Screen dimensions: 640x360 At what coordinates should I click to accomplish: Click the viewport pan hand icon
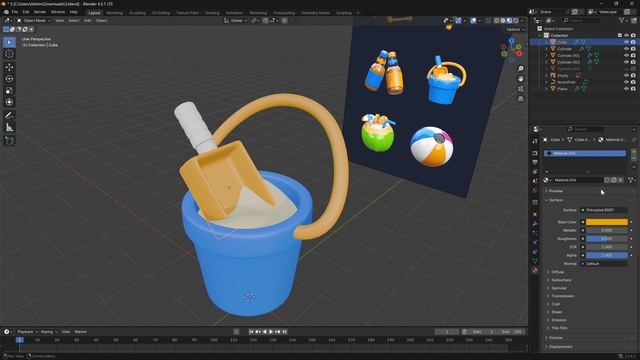coord(520,79)
